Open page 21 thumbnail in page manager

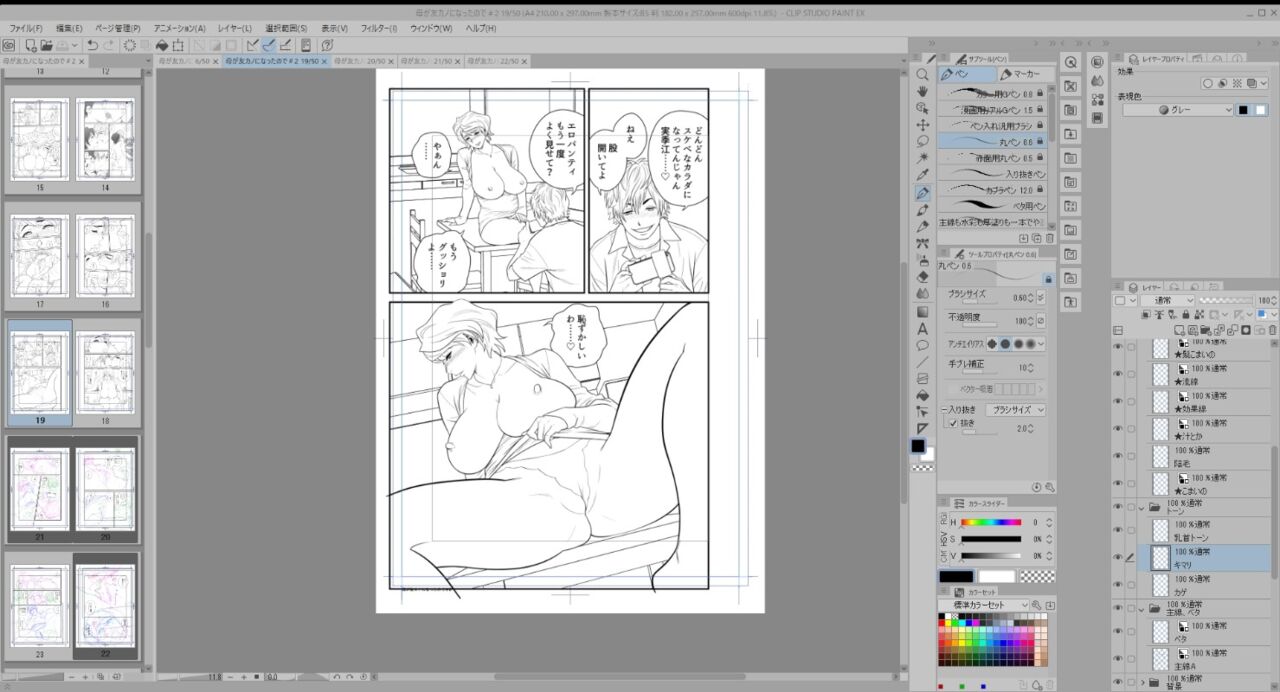pyautogui.click(x=40, y=488)
